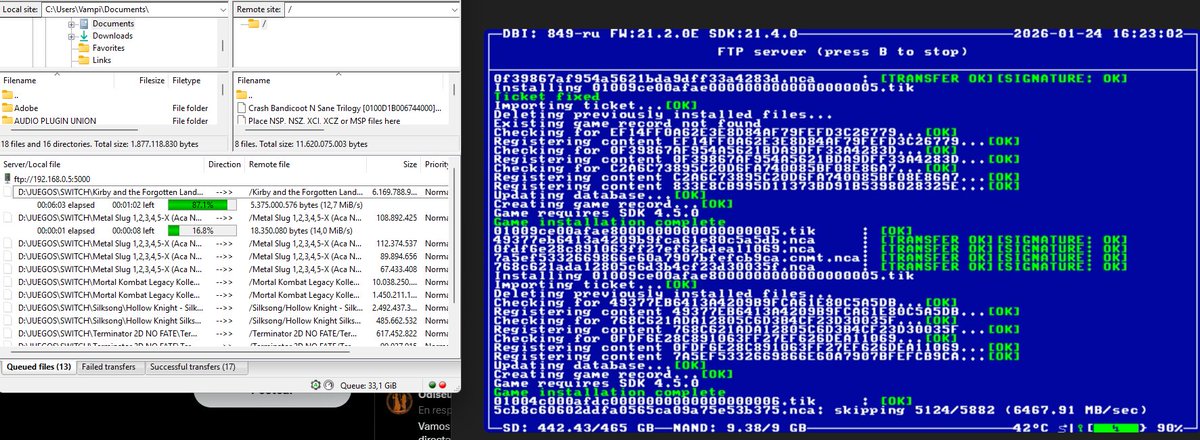Select the Kirby queue row sized 6.169.788.9
The image size is (1200, 440).
click(226, 190)
